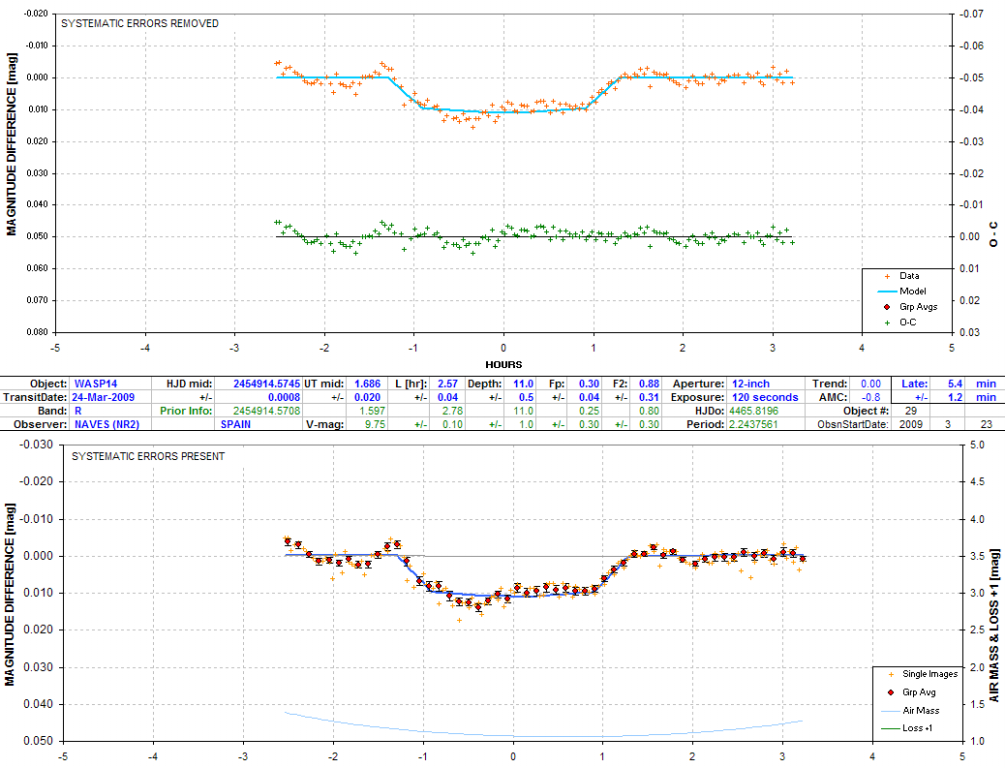Click the "Object:" label

48,383
